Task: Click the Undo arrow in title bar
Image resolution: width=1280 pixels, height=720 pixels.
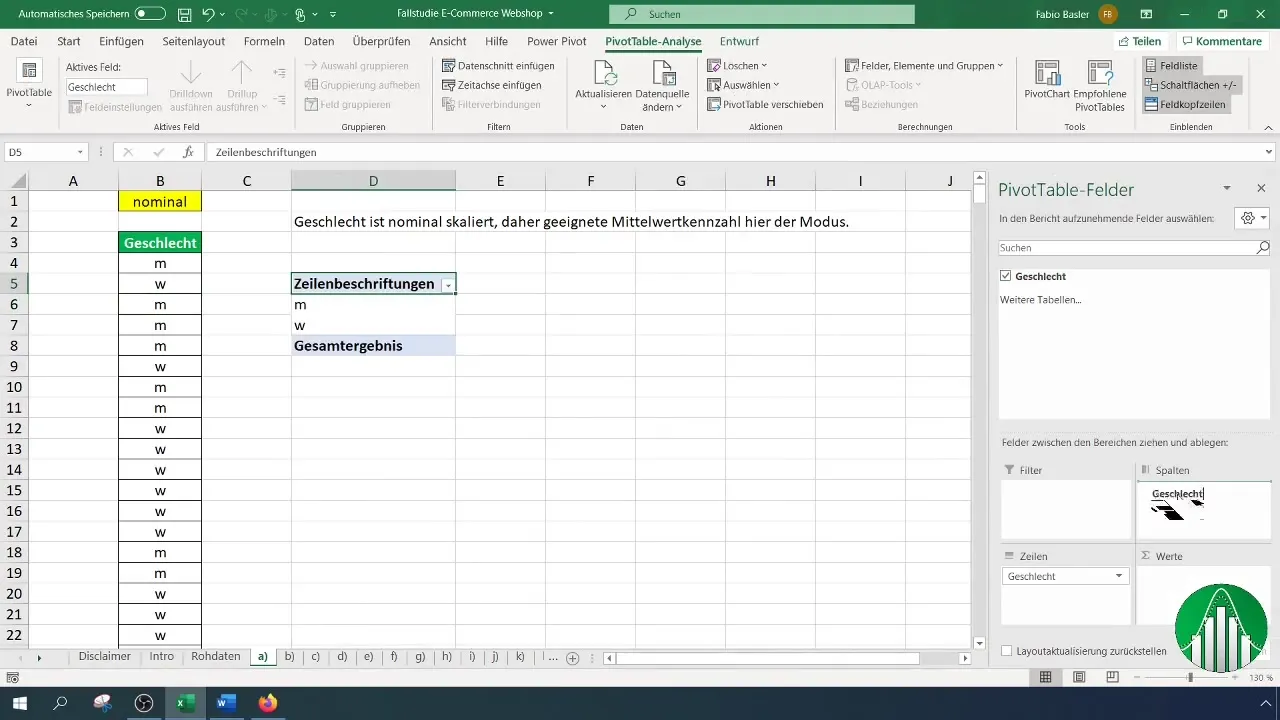Action: tap(209, 15)
